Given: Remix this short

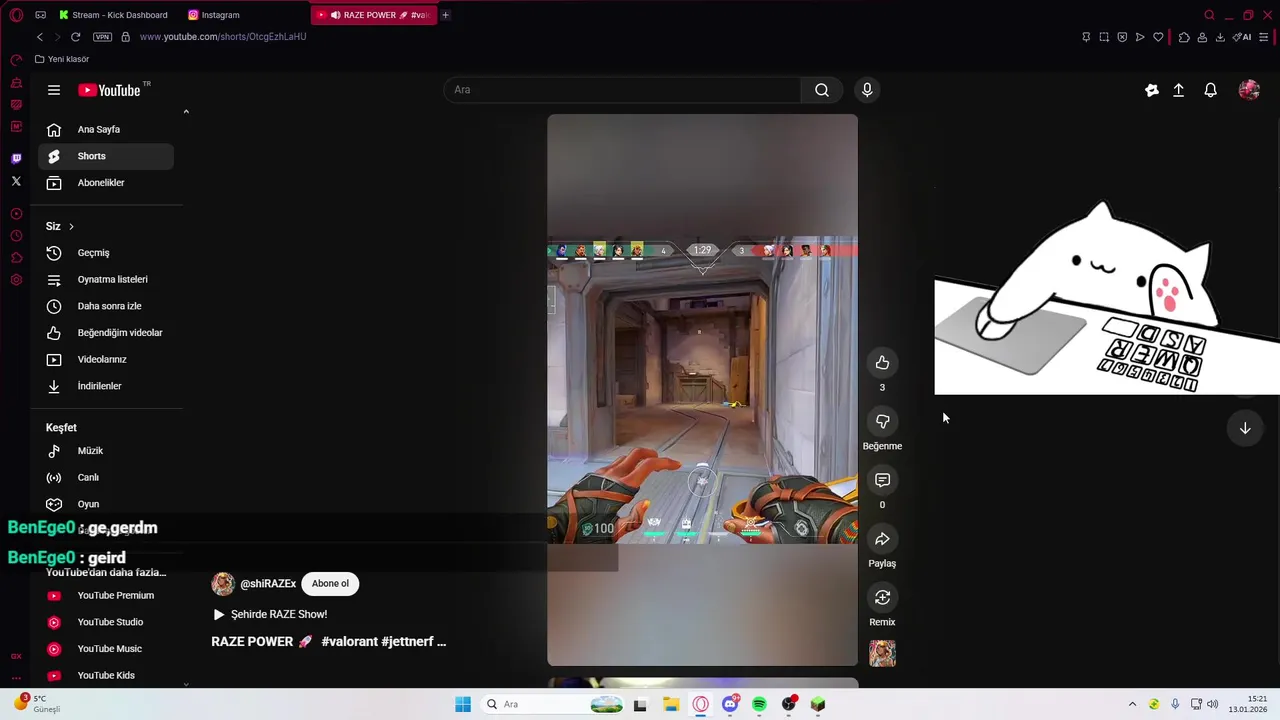Looking at the screenshot, I should coord(882,598).
